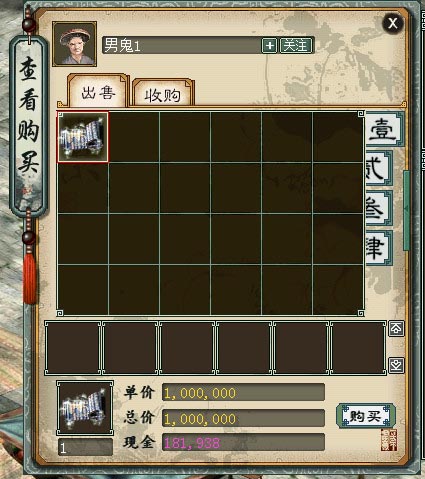Click the 购买 purchase button
425x479 pixels.
[x=366, y=416]
